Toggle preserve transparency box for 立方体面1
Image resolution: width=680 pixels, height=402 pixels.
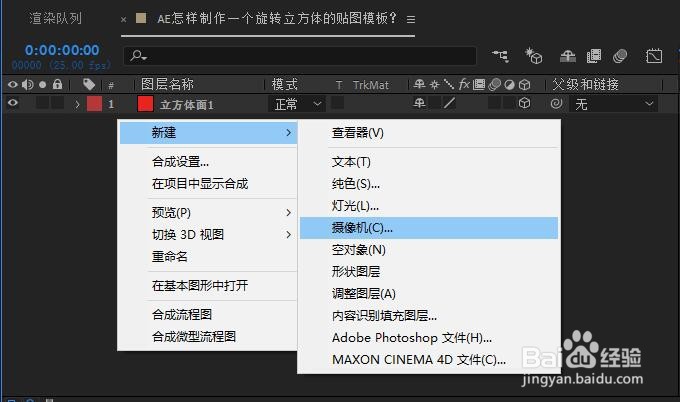coord(338,103)
